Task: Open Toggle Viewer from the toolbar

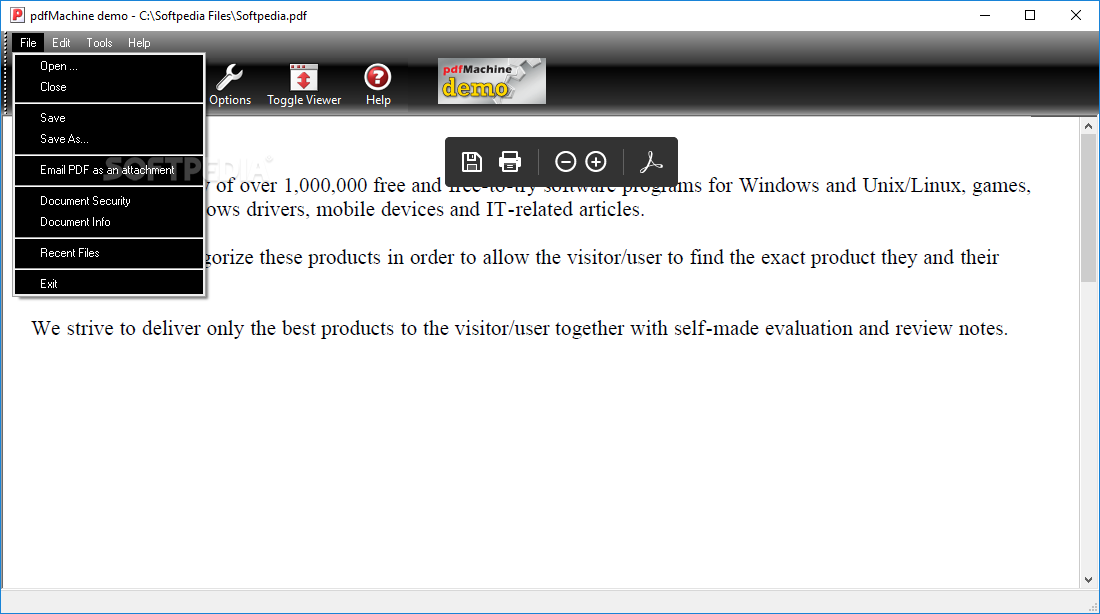Action: 304,82
